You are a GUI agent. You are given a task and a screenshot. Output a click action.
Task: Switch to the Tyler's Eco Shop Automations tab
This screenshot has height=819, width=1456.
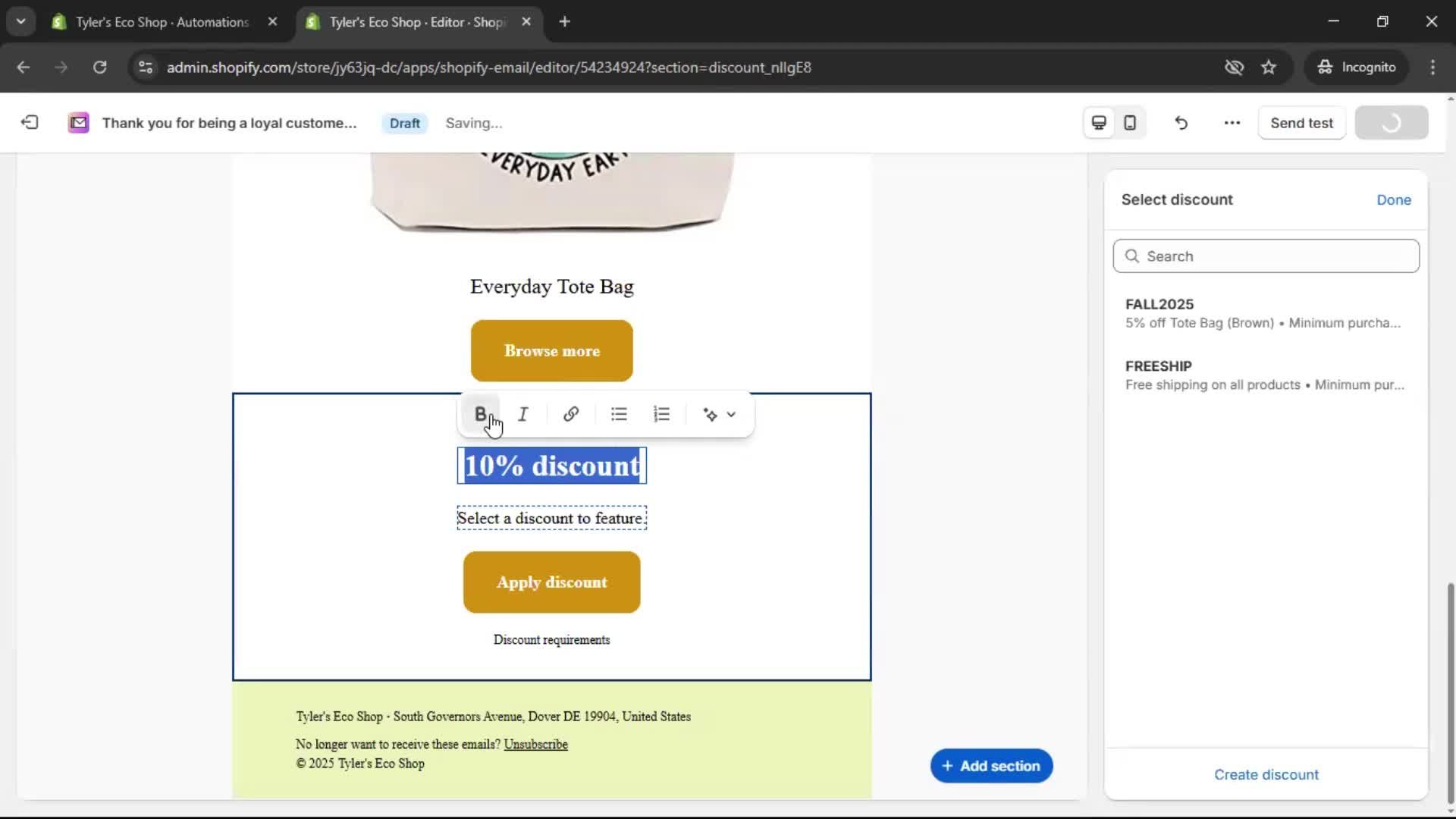[x=152, y=22]
